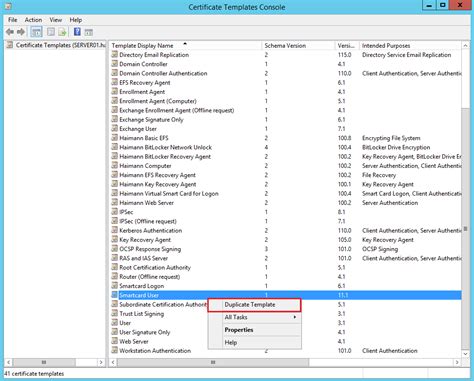Open the View menu

(56, 20)
